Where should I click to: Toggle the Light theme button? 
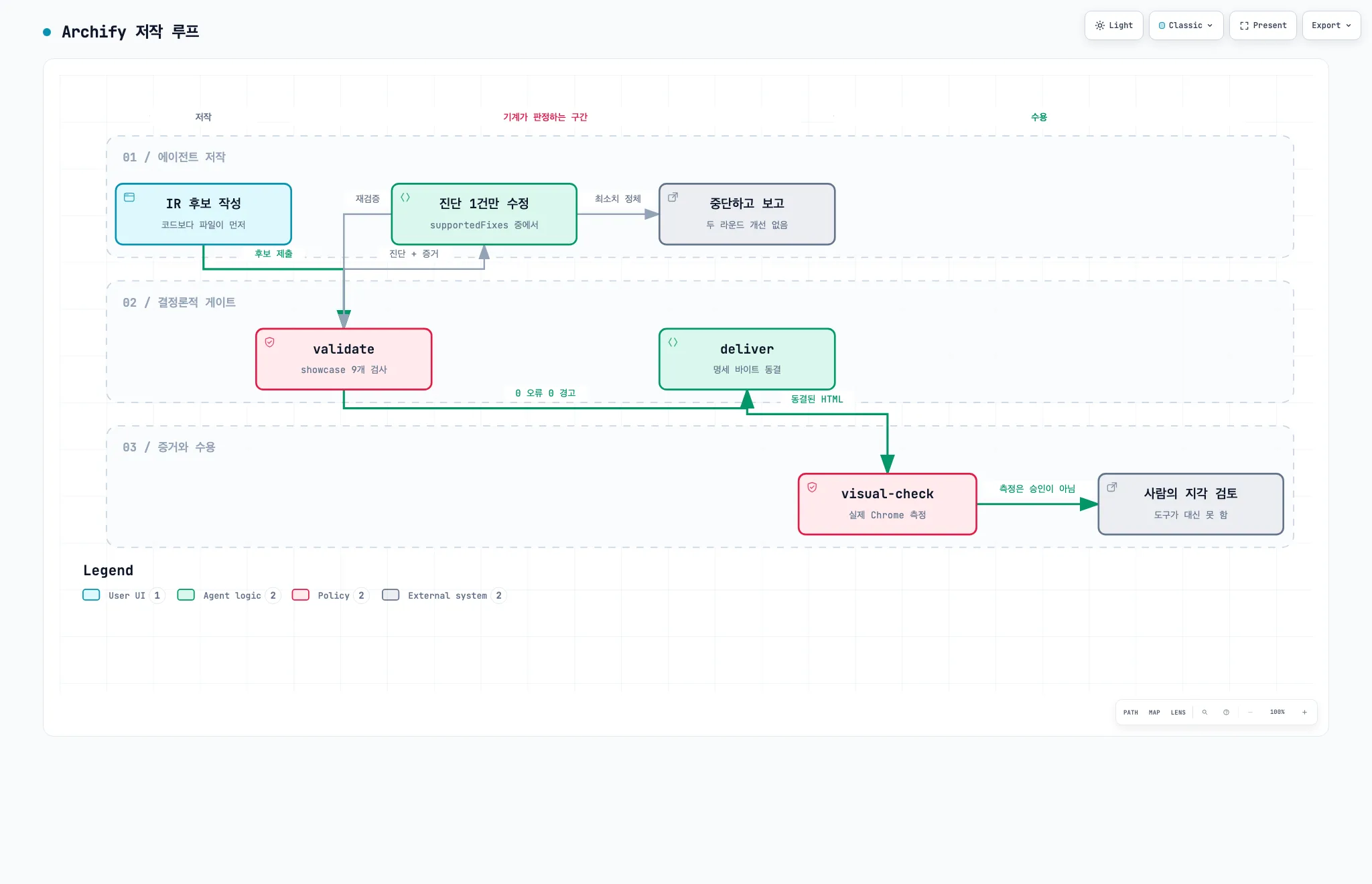tap(1113, 25)
